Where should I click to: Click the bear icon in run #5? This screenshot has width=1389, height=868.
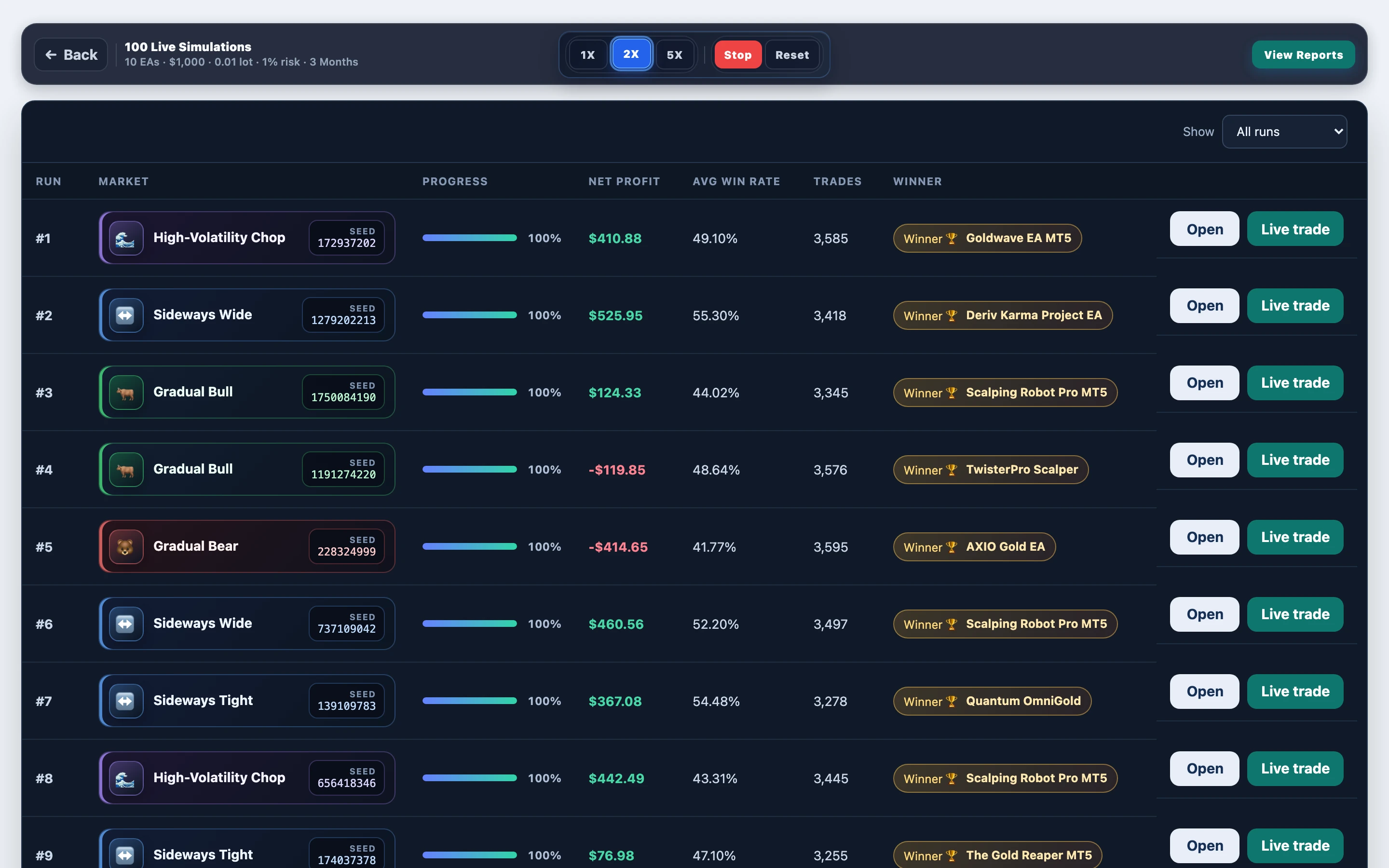[x=126, y=546]
